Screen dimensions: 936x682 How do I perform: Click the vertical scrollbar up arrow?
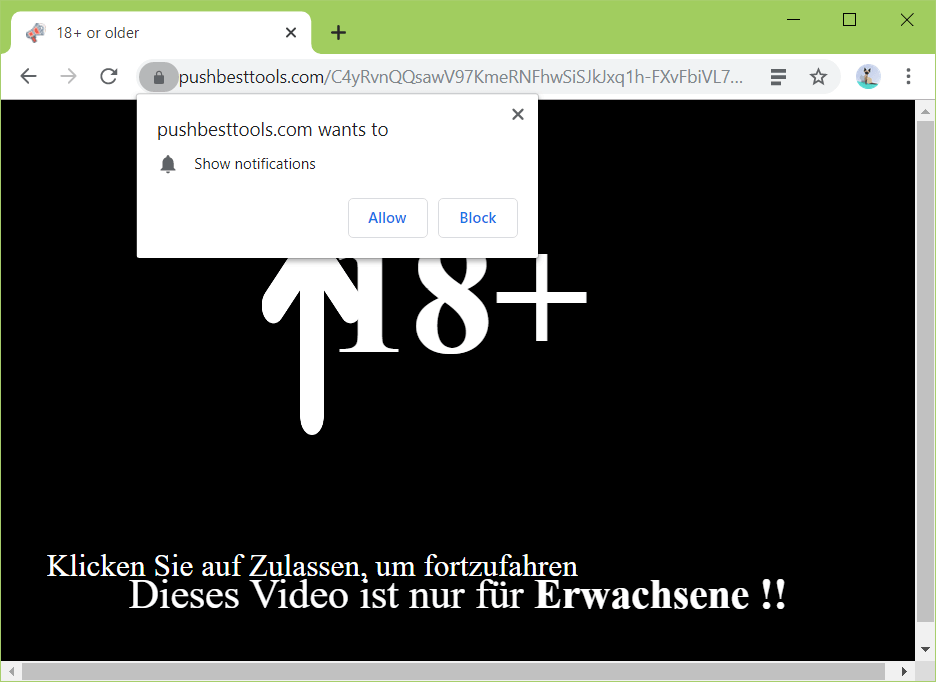click(925, 109)
